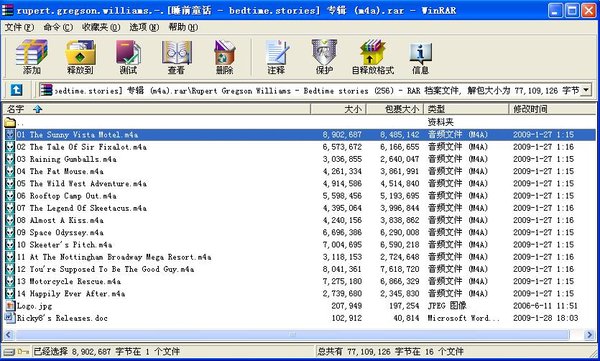Click the View (查看) toolbar icon
Viewport: 600px width, 361px height.
(176, 57)
